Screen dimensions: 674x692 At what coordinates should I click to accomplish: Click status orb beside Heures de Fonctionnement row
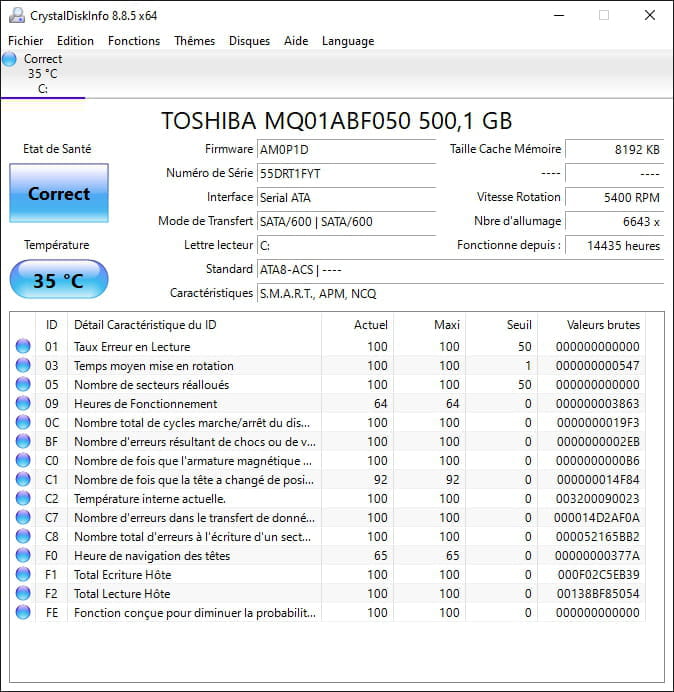pos(23,404)
